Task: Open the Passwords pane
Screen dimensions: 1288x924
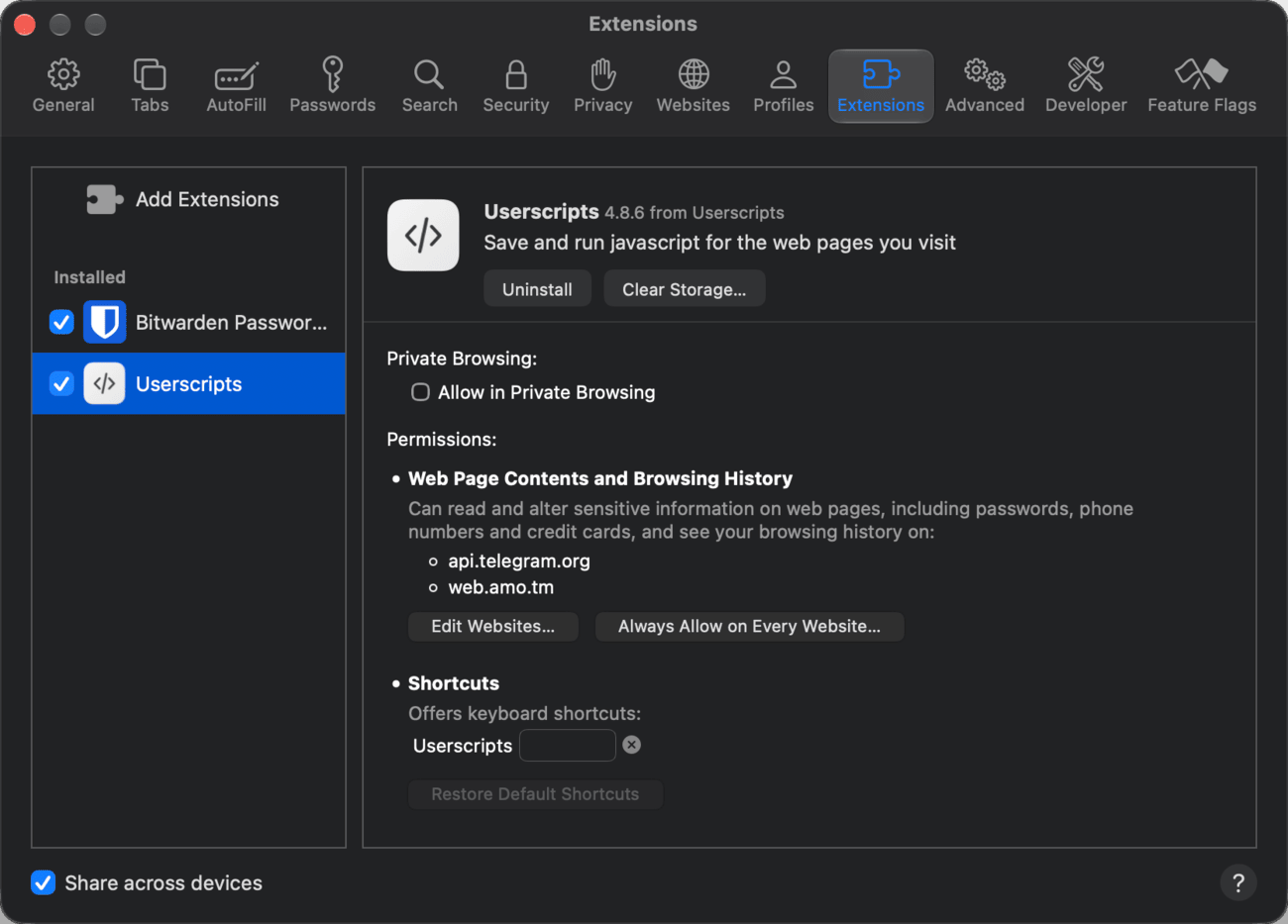Action: [x=332, y=86]
